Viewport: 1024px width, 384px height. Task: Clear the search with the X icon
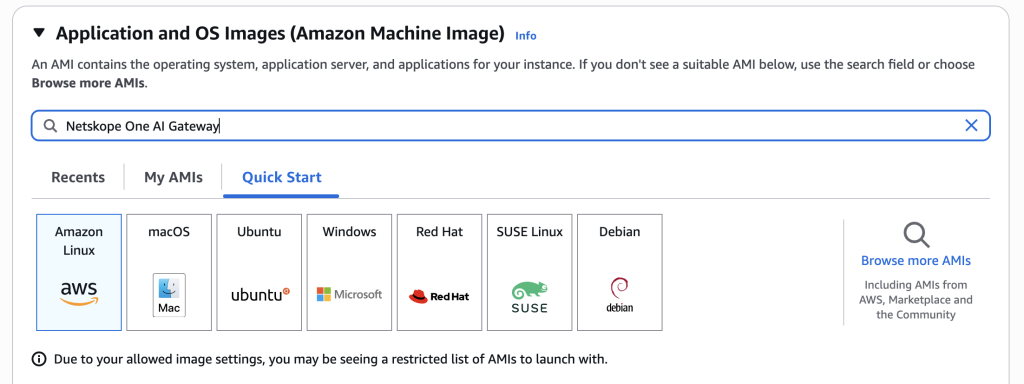(971, 125)
